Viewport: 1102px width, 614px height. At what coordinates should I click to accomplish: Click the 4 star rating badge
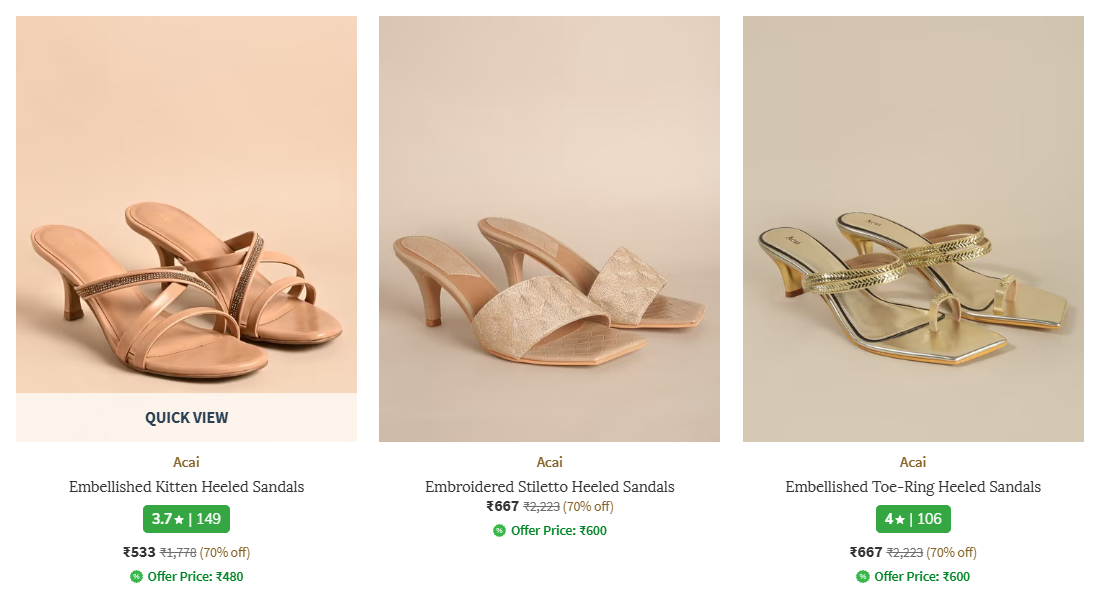[x=913, y=519]
